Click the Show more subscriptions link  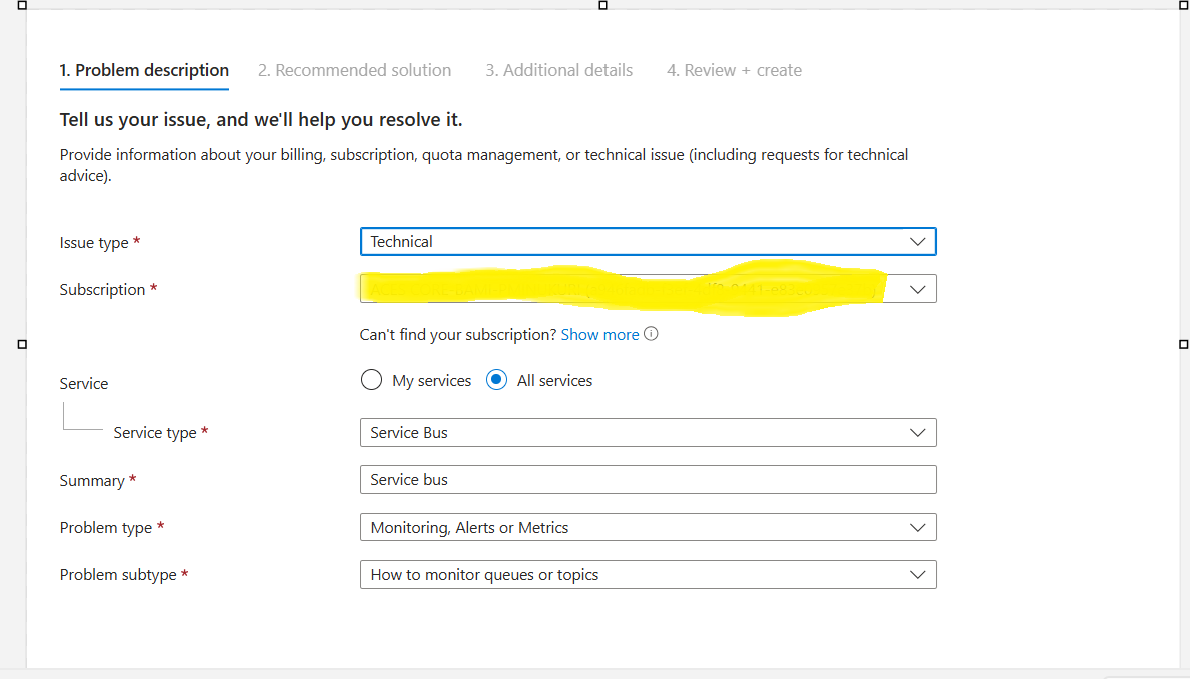tap(600, 335)
